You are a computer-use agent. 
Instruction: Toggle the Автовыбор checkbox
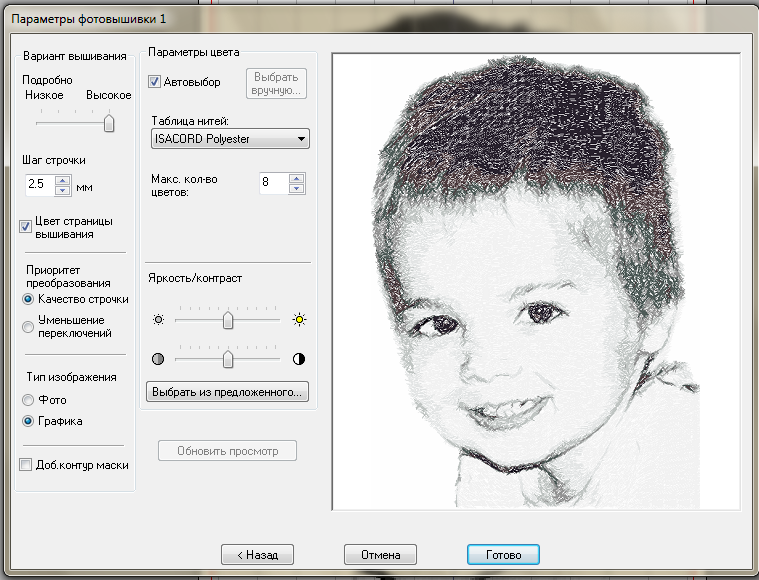click(x=155, y=82)
